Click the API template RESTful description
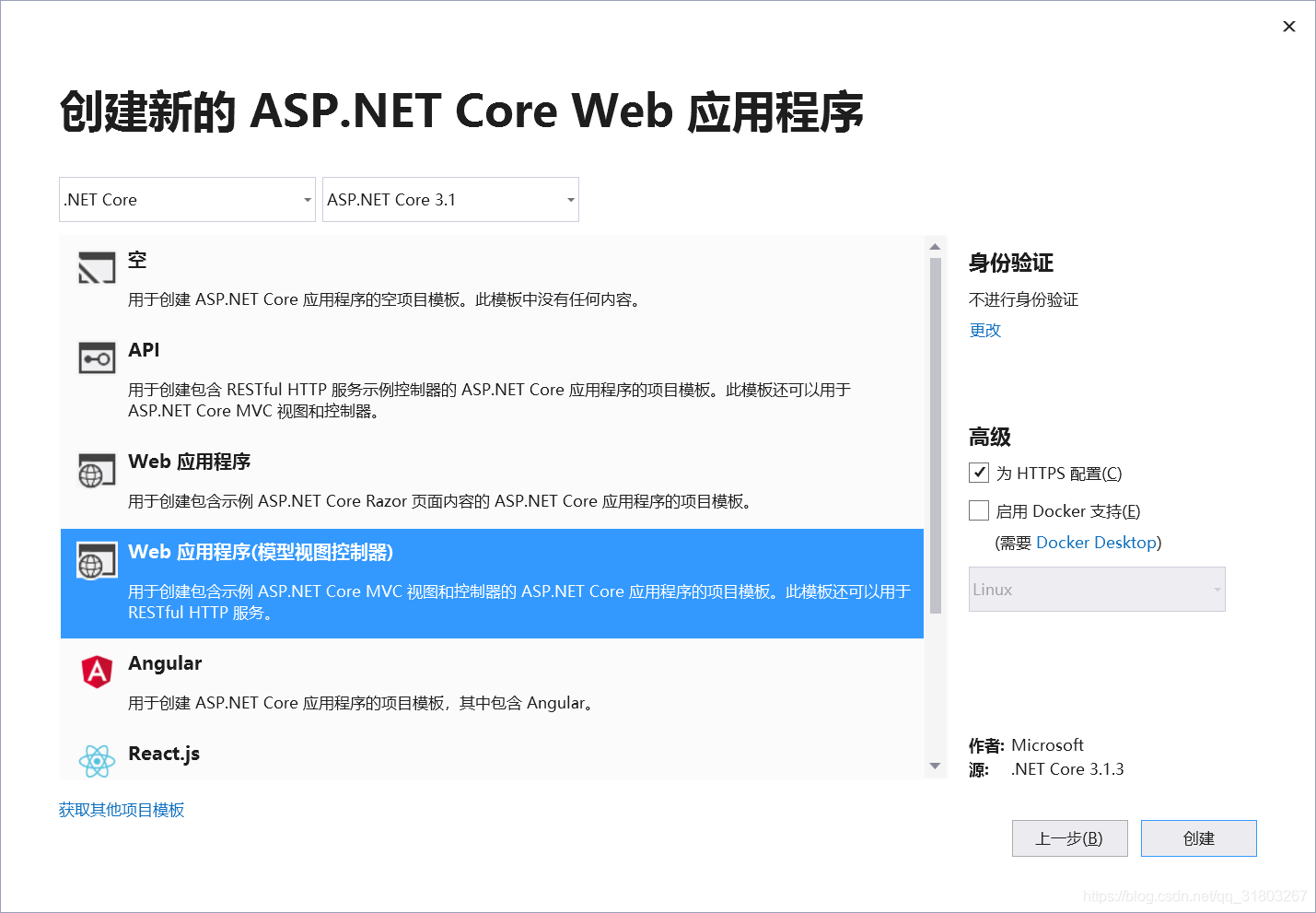 tap(489, 400)
